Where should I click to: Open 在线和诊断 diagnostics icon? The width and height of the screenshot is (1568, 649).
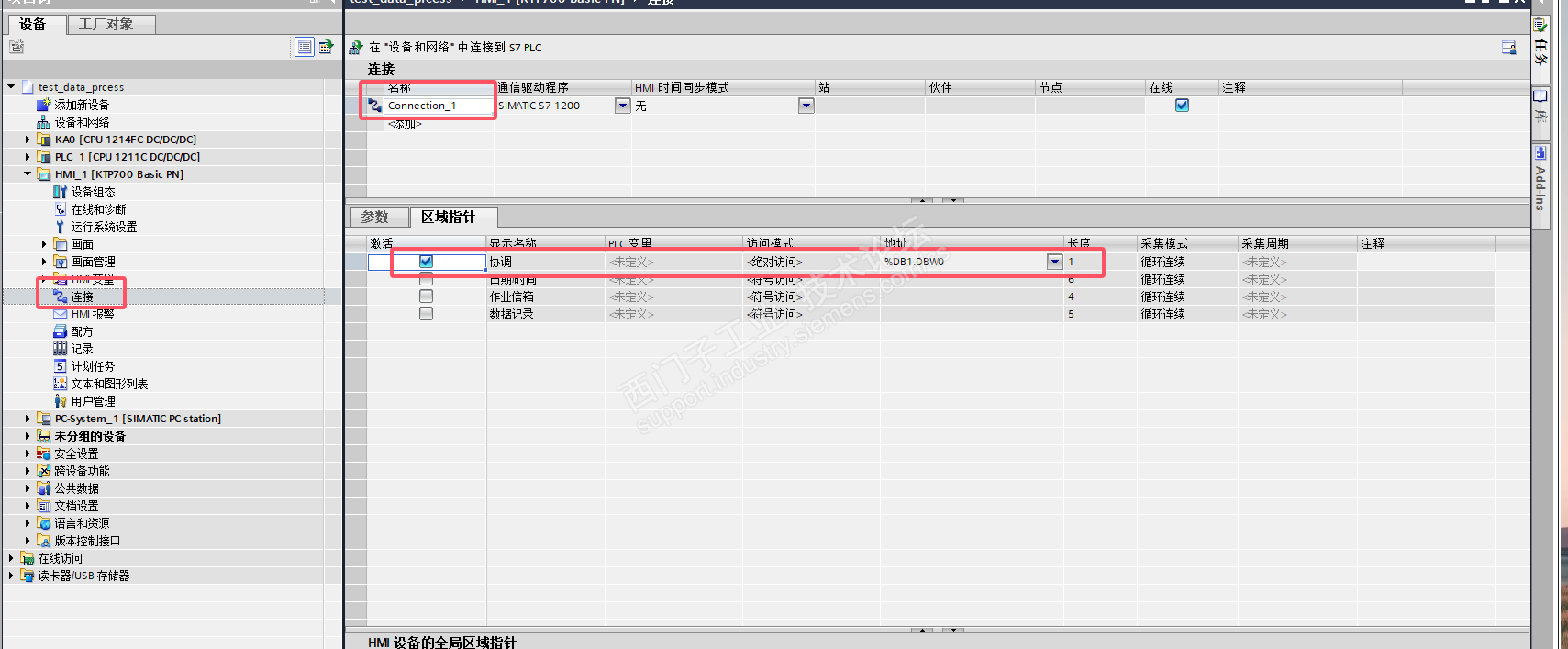point(60,209)
